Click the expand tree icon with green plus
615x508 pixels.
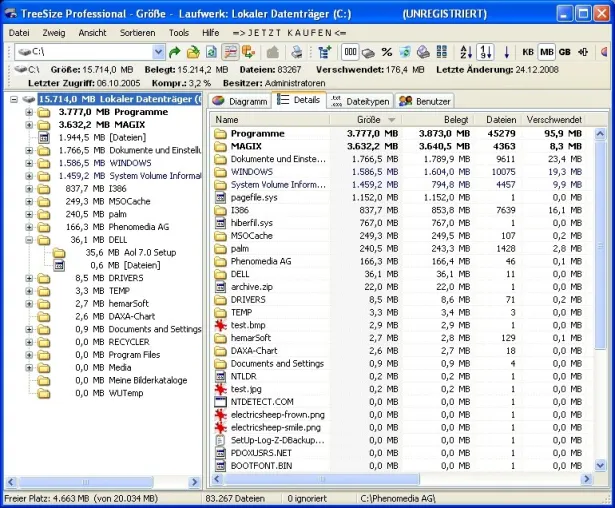click(x=324, y=52)
